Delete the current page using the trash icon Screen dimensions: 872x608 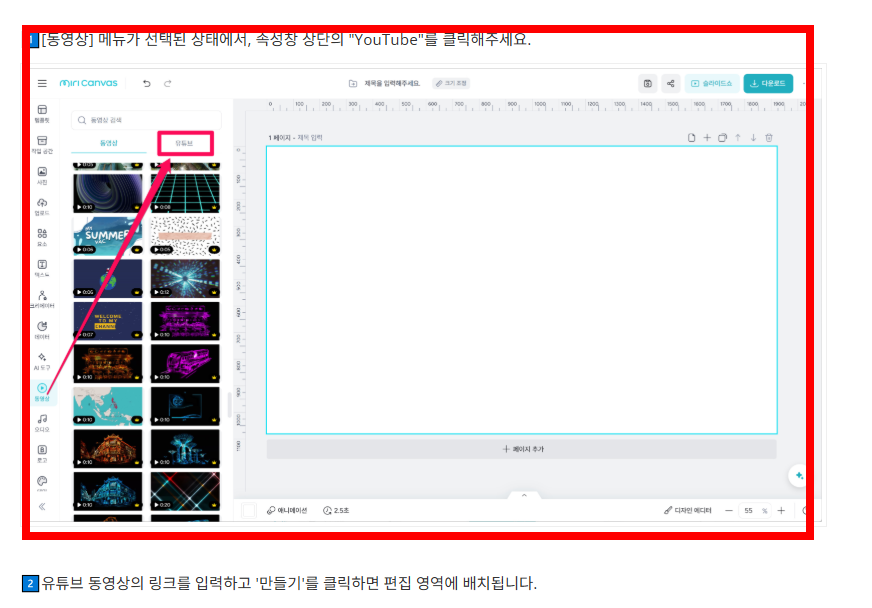pos(768,137)
